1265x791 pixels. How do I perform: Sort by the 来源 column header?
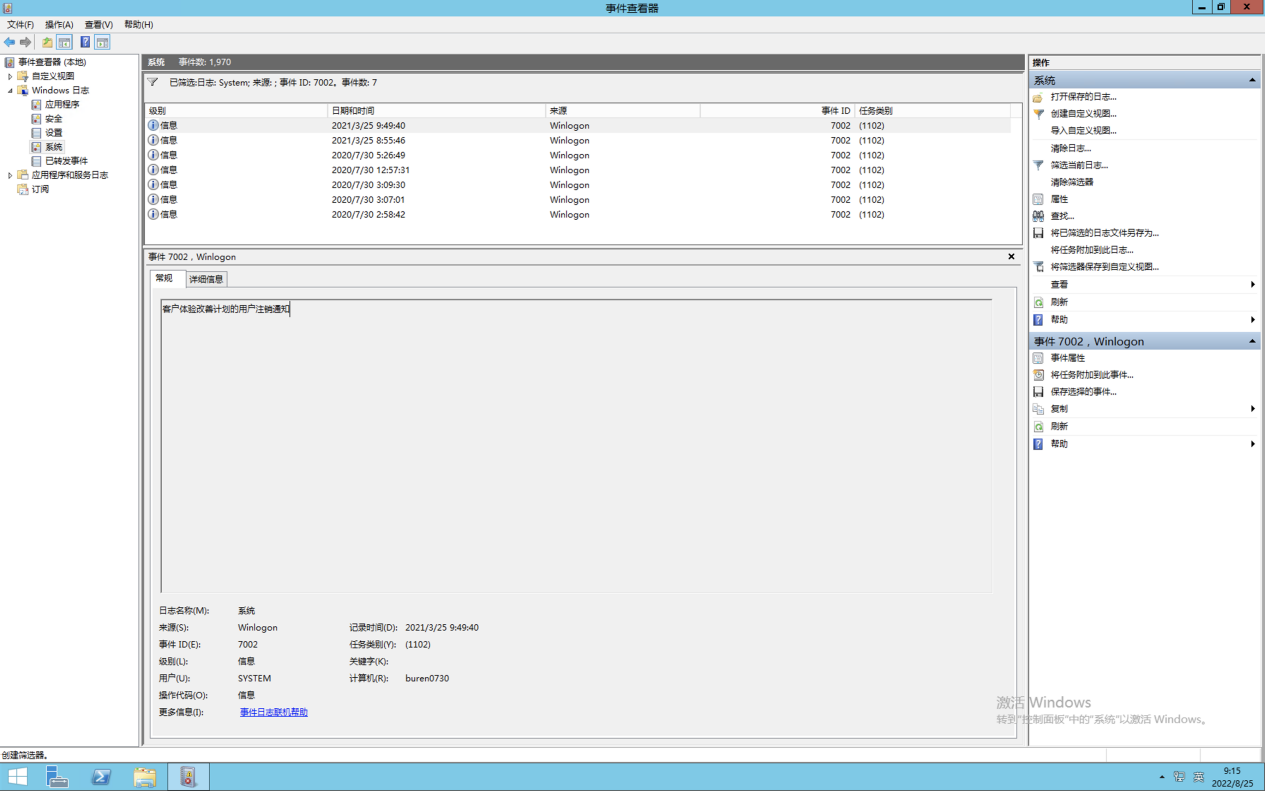[x=622, y=111]
